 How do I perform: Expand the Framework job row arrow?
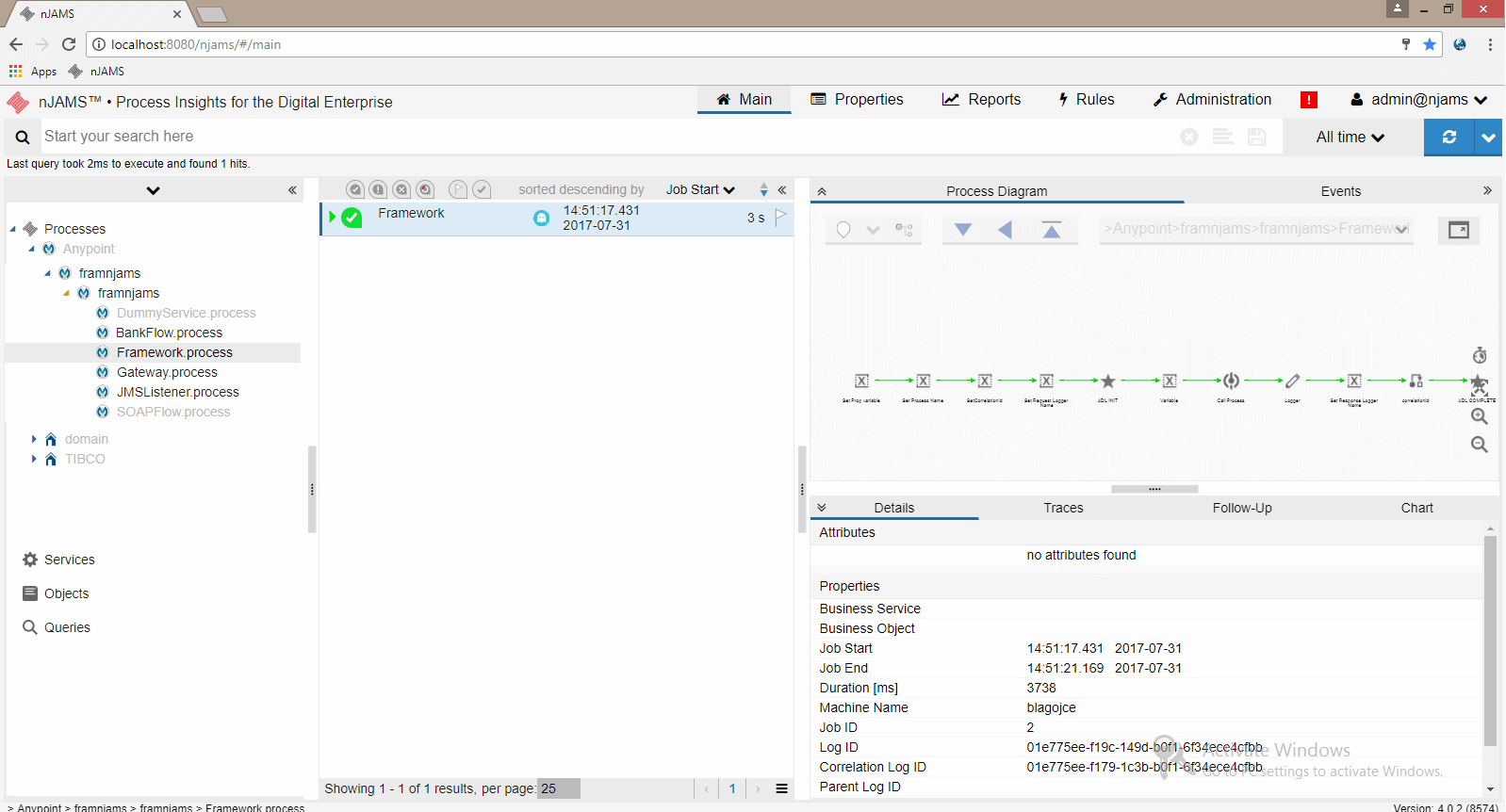coord(333,217)
